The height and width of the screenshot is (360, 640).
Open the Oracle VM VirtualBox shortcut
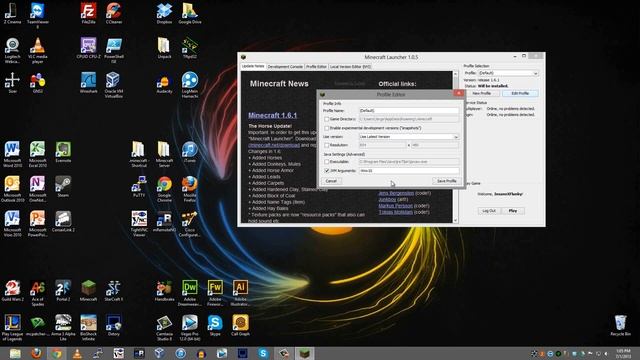tap(113, 85)
